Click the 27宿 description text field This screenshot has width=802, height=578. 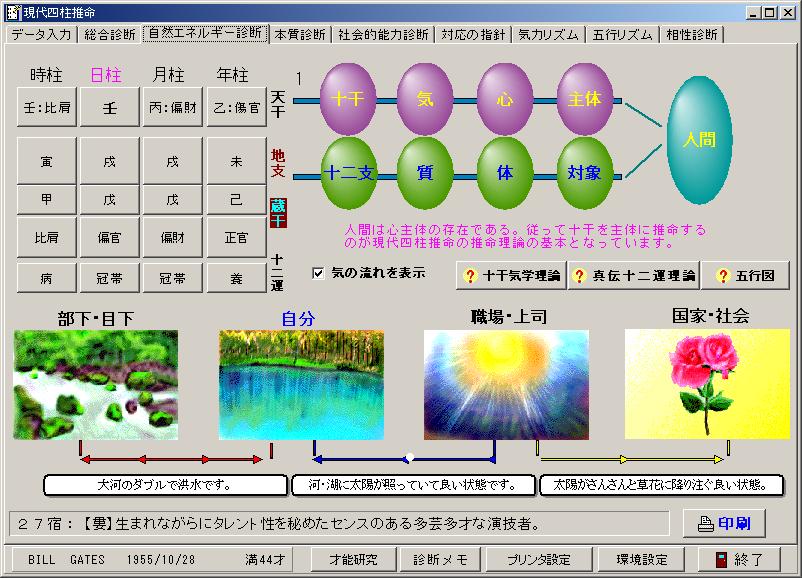click(339, 523)
